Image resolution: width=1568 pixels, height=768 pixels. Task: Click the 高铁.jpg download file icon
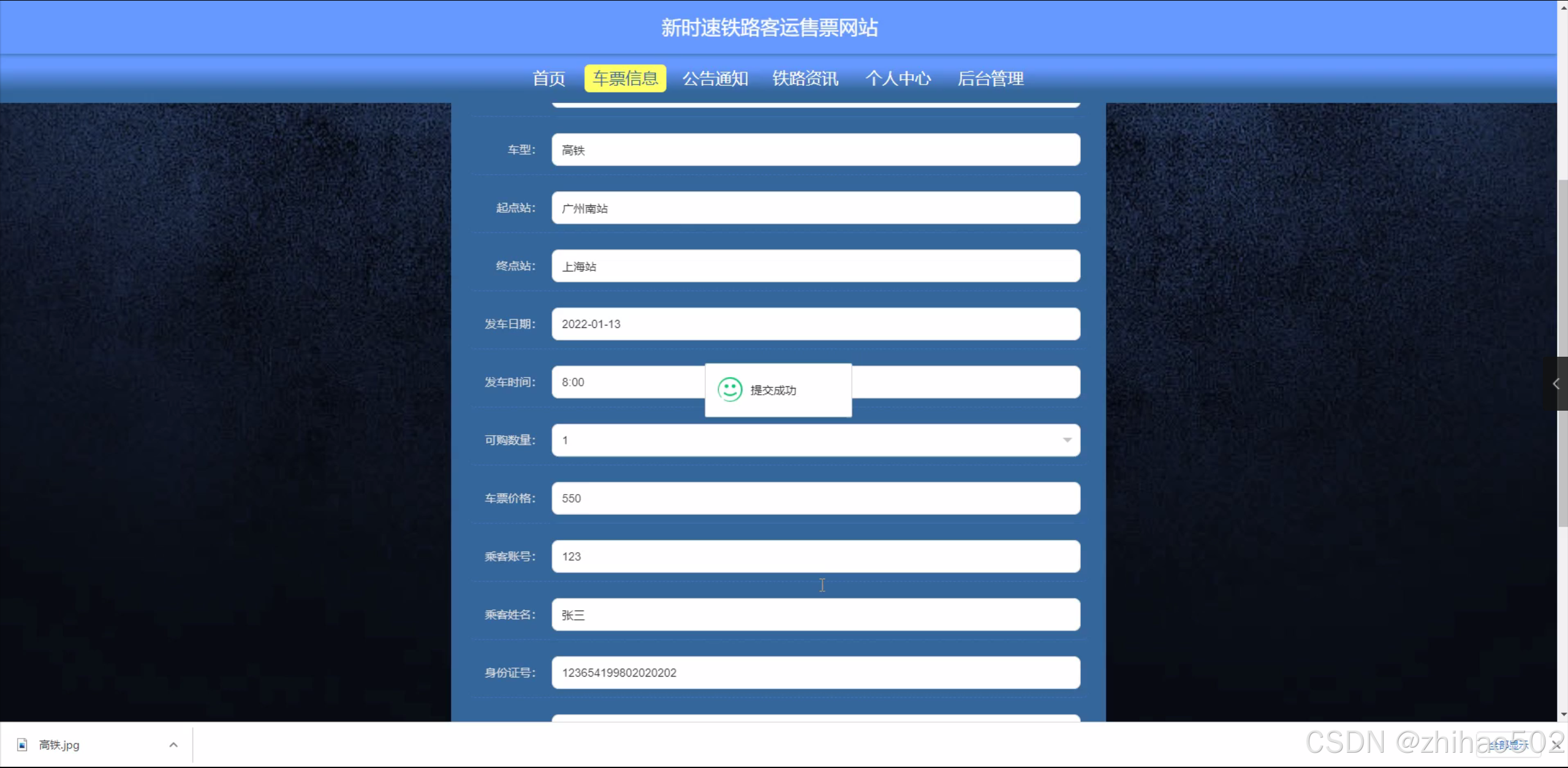pos(23,745)
